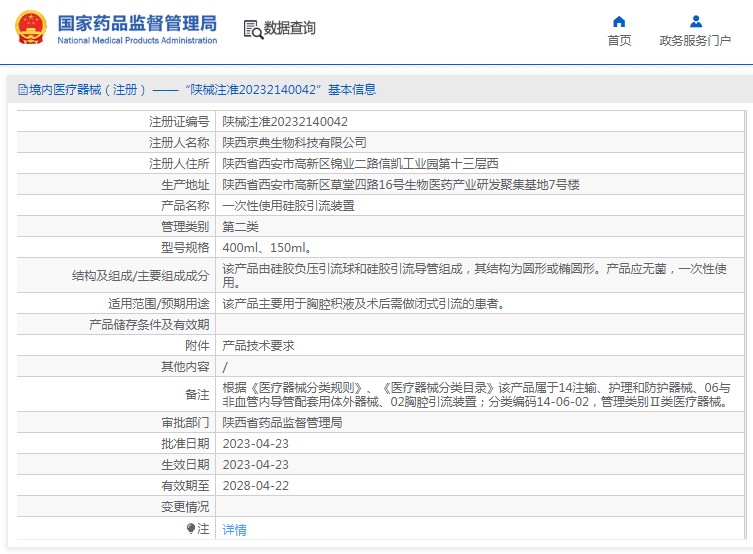Select approval department 陕西省药品监督管理局
The image size is (753, 554).
[282, 422]
